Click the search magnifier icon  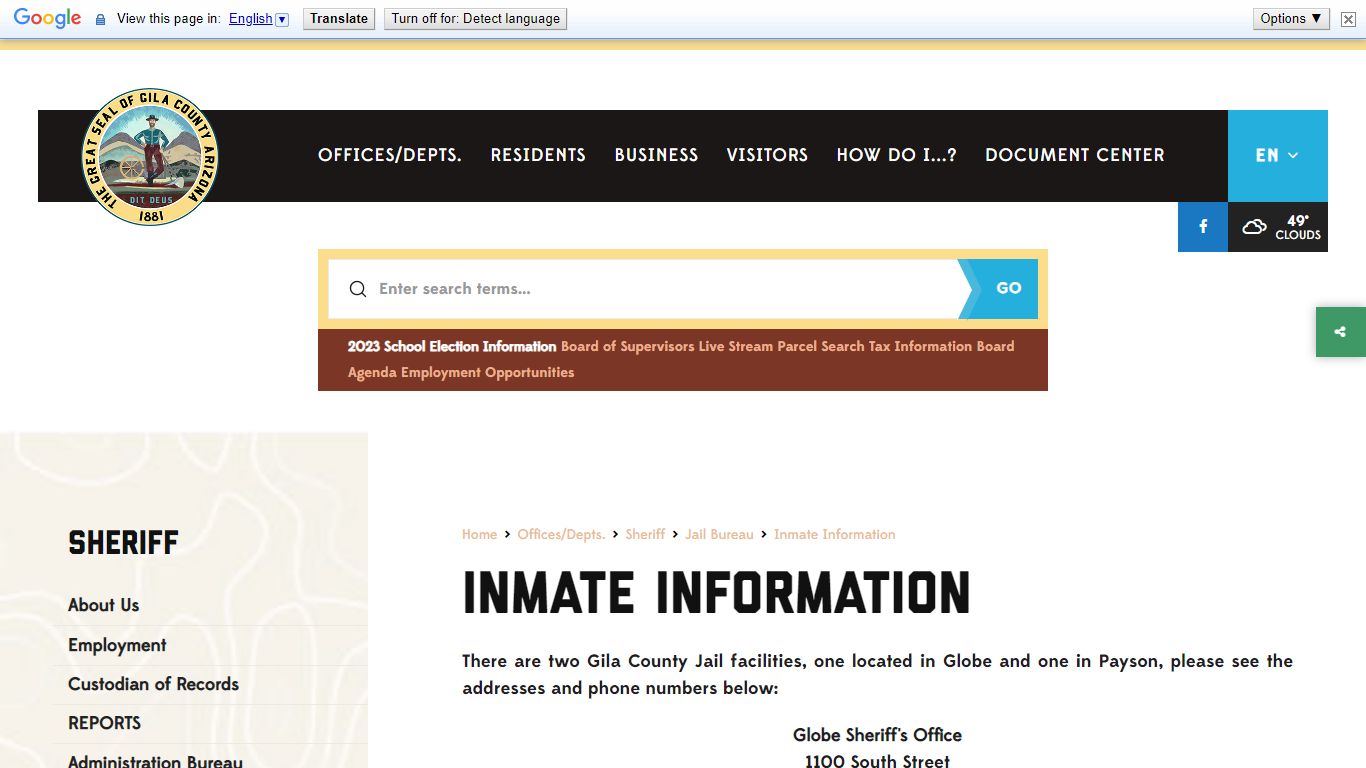coord(357,289)
